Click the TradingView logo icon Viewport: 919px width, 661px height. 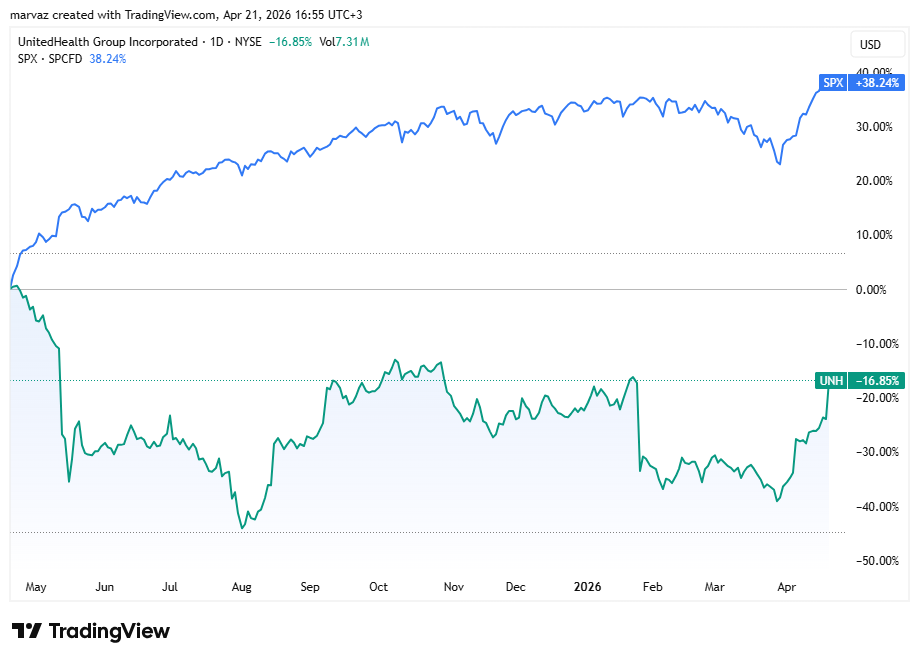[x=27, y=631]
